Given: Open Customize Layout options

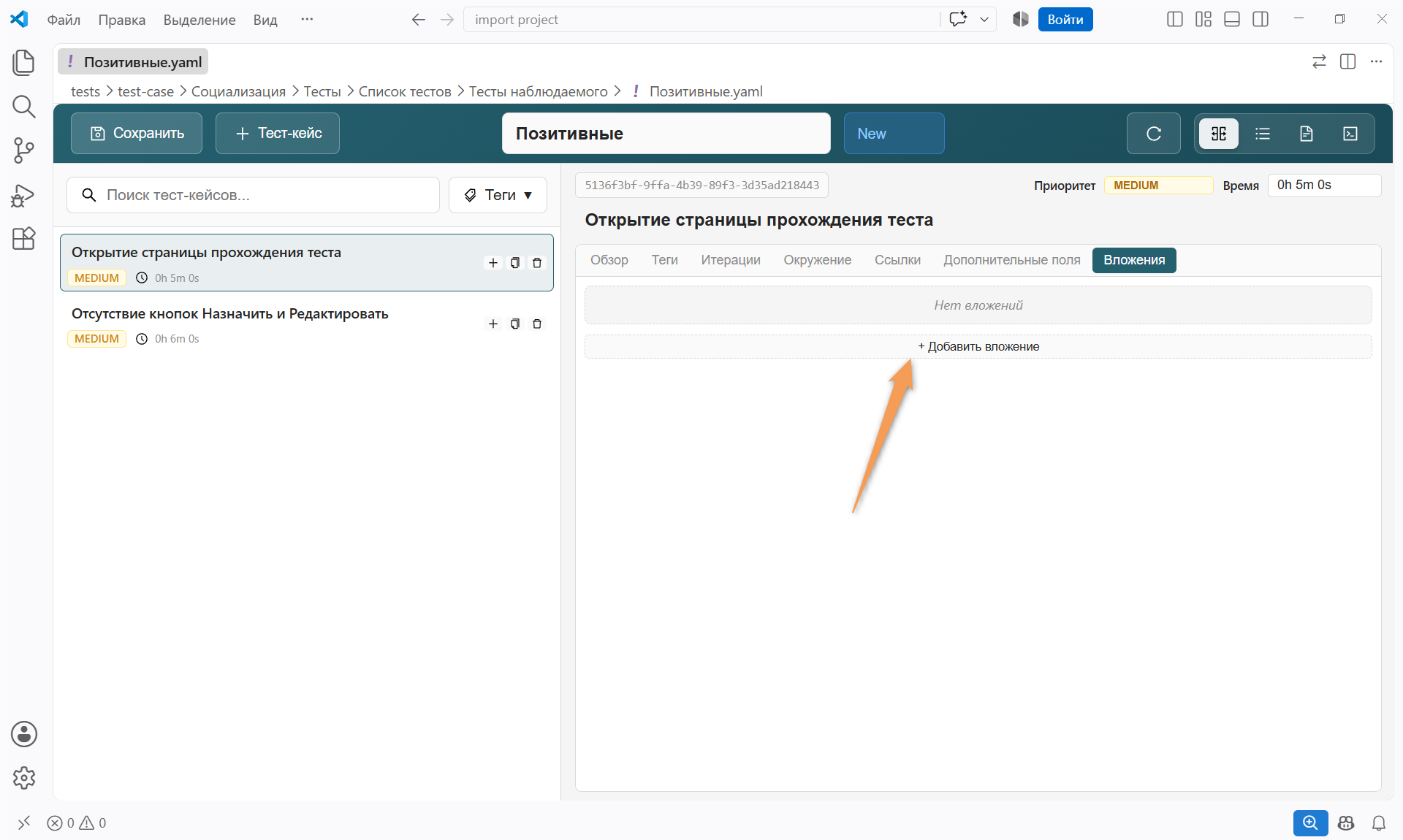Looking at the screenshot, I should (1204, 20).
